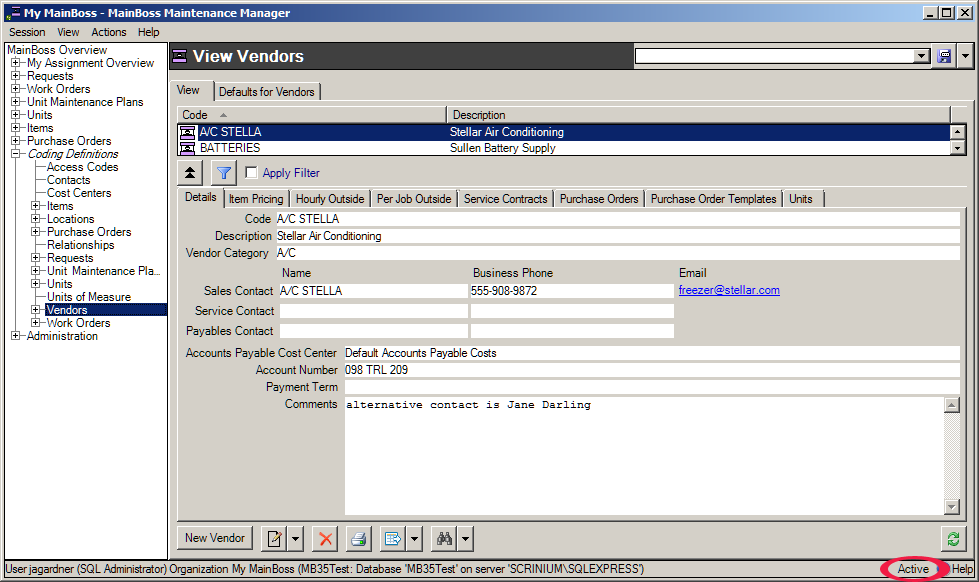The width and height of the screenshot is (979, 582).
Task: Click Stellar Air Conditioning description cell
Action: pyautogui.click(x=506, y=132)
